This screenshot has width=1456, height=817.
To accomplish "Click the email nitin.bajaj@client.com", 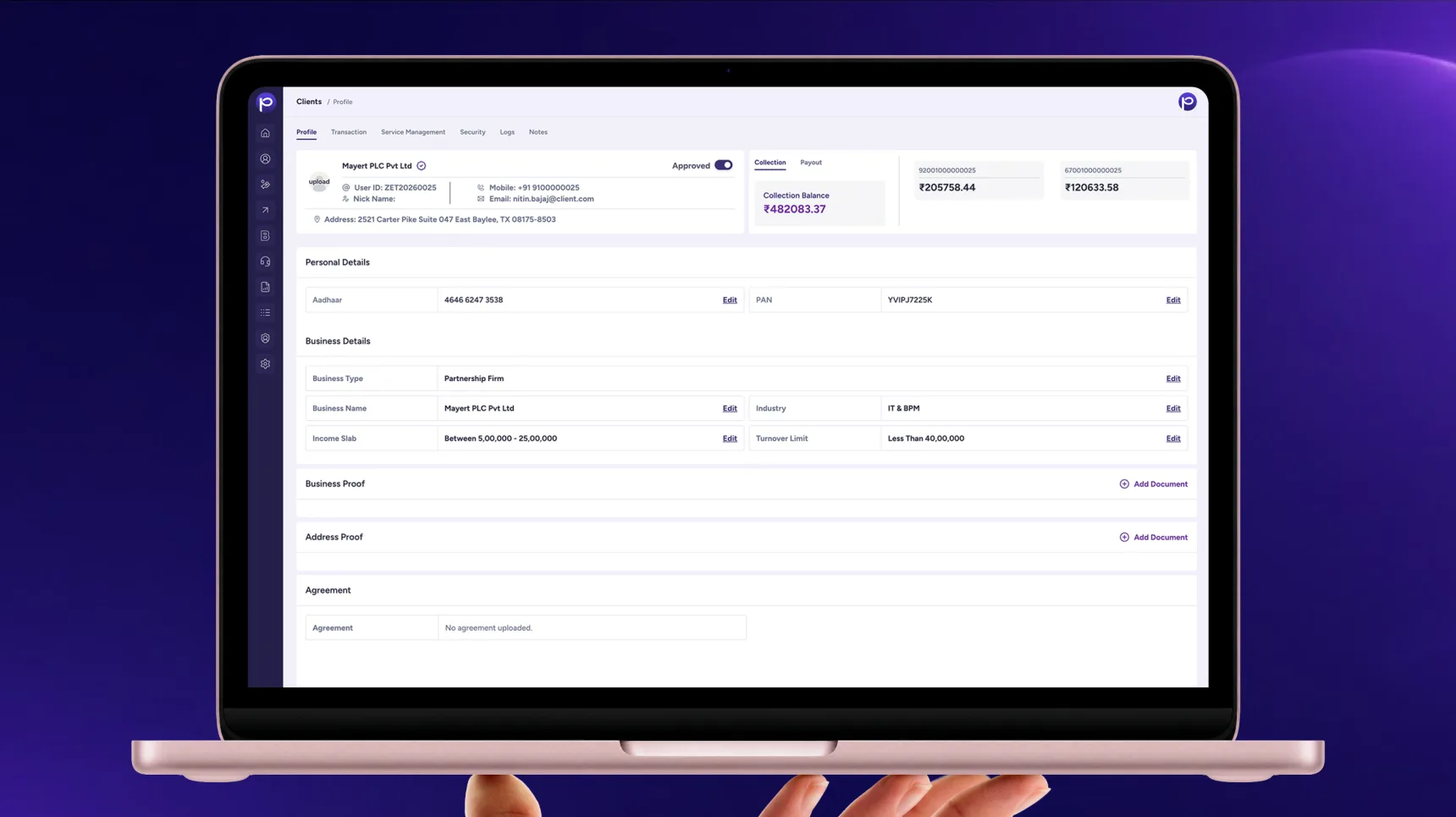I will pyautogui.click(x=554, y=199).
